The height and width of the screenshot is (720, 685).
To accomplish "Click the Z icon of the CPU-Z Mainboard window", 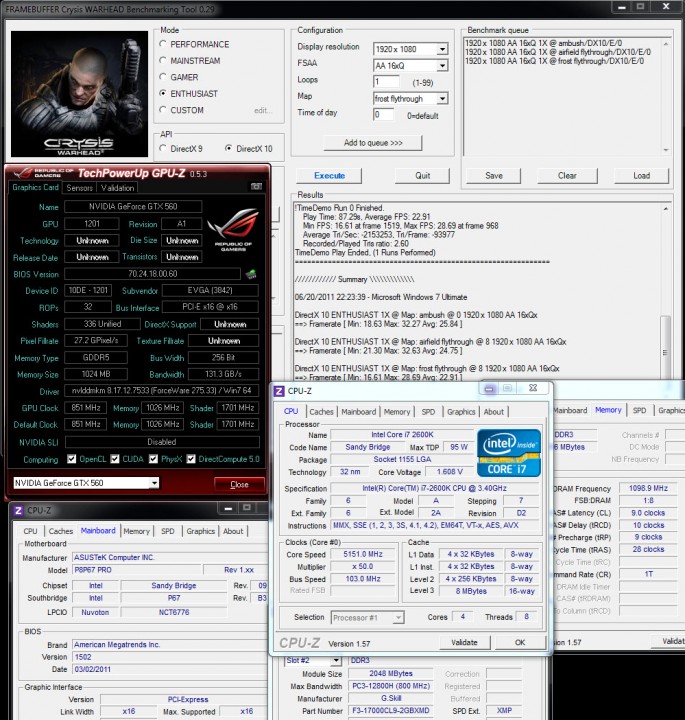I will 18,511.
